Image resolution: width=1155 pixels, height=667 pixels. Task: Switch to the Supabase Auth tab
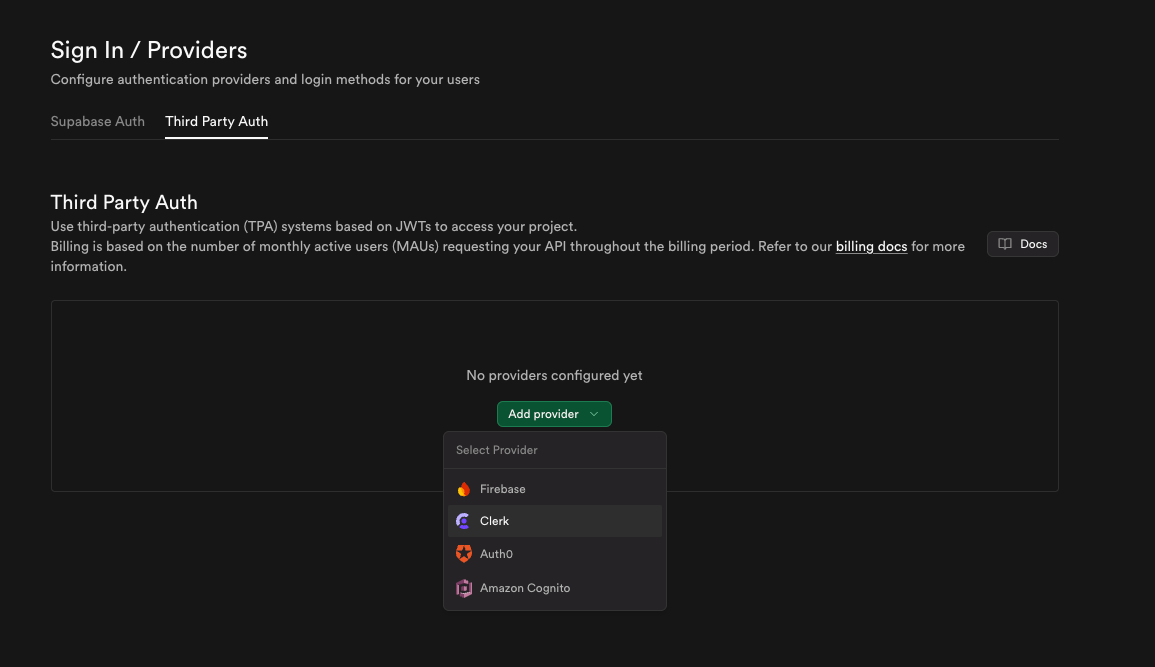[97, 121]
